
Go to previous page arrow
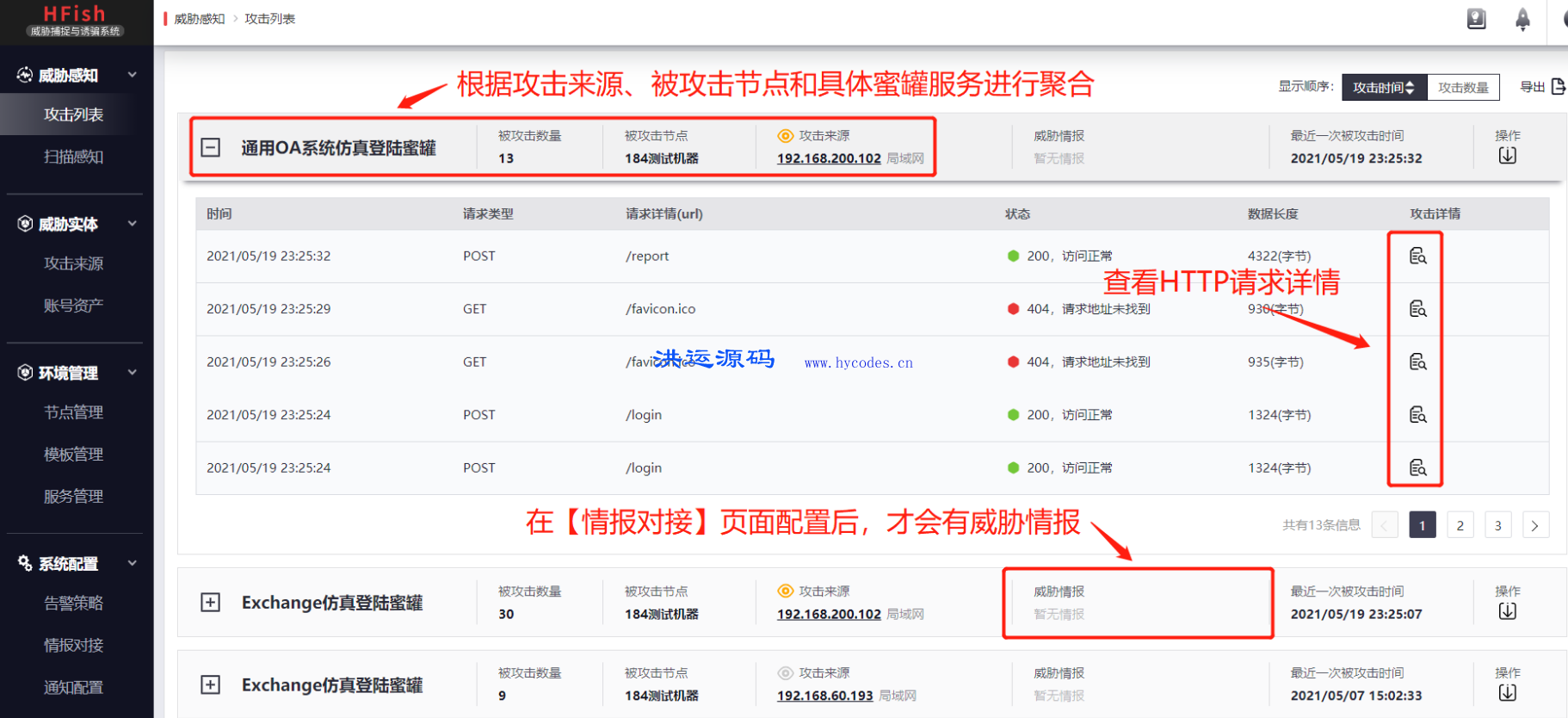[1384, 525]
